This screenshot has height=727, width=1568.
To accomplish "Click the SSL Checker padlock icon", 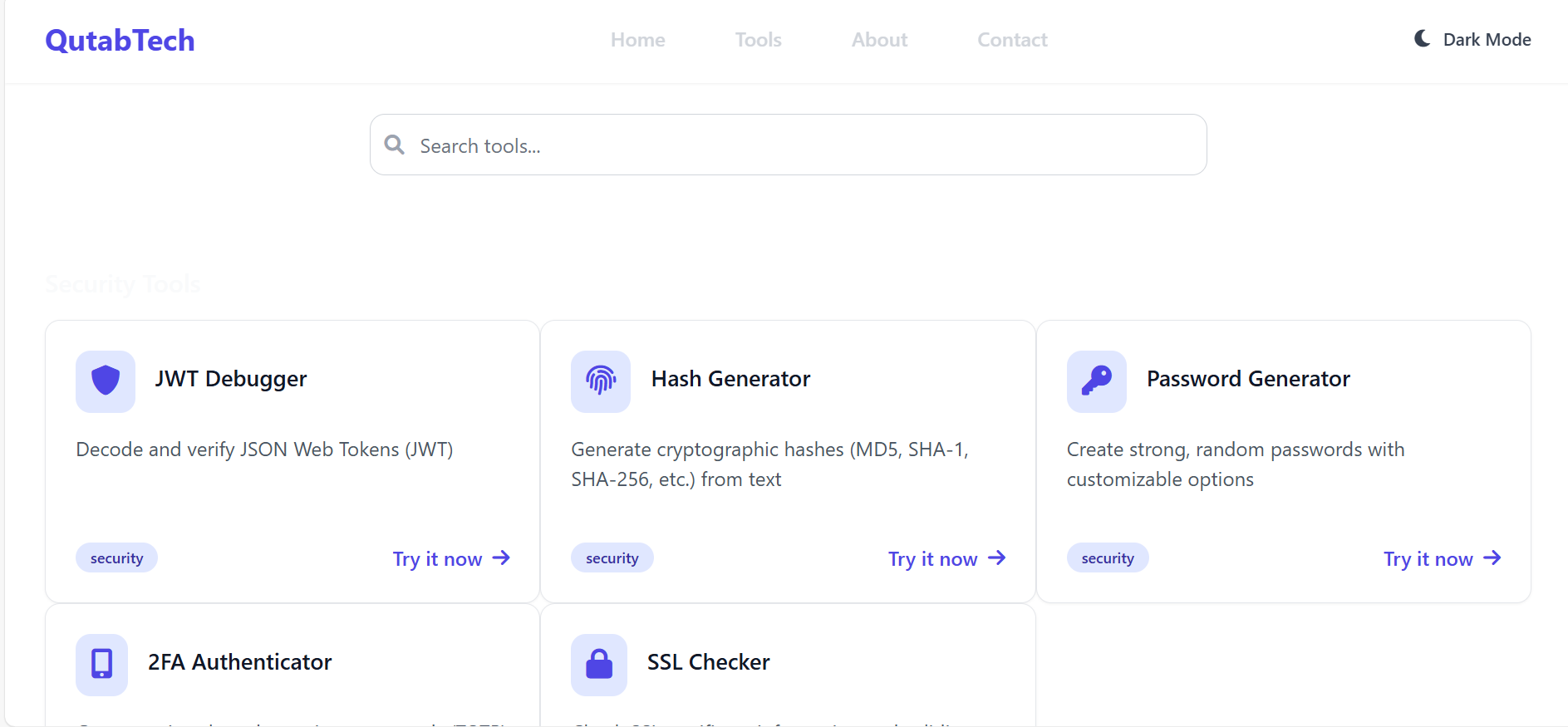I will coord(599,664).
